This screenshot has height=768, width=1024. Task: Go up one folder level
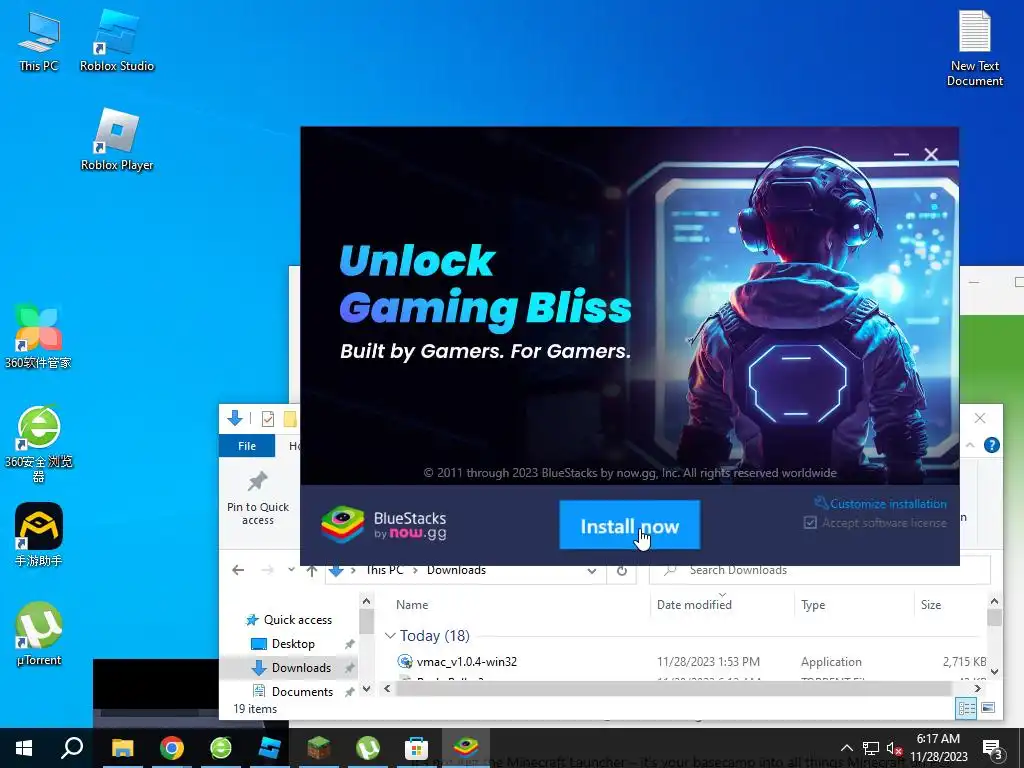click(x=312, y=570)
